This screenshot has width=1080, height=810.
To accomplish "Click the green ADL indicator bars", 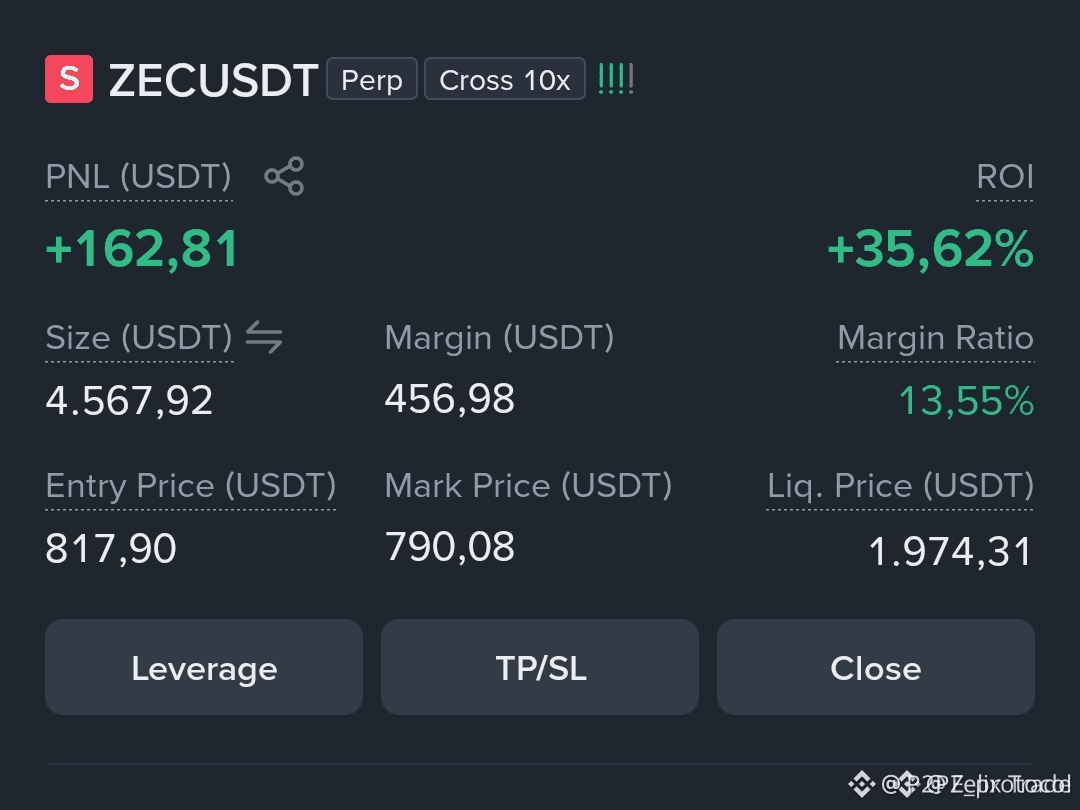I will click(x=616, y=79).
